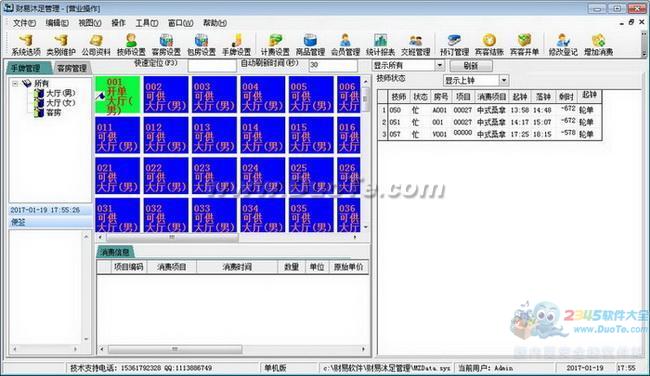Viewport: 650px width, 376px height.
Task: Click the 快速定位 input field
Action: tap(212, 65)
